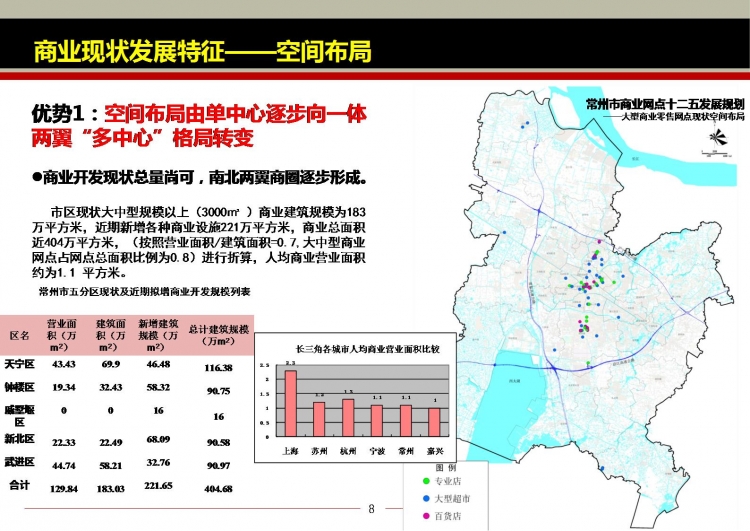Select the 钟楼区 row label
The height and width of the screenshot is (531, 750).
(x=20, y=387)
